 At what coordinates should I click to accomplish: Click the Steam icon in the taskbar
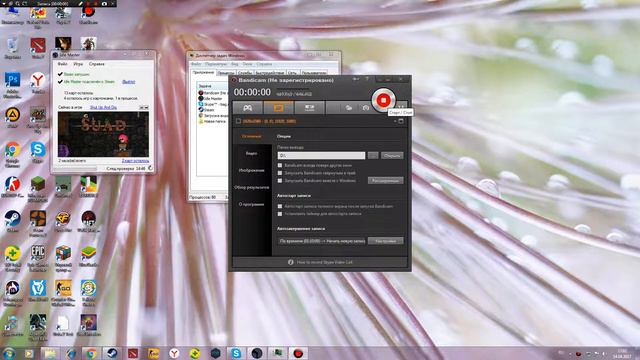point(112,353)
